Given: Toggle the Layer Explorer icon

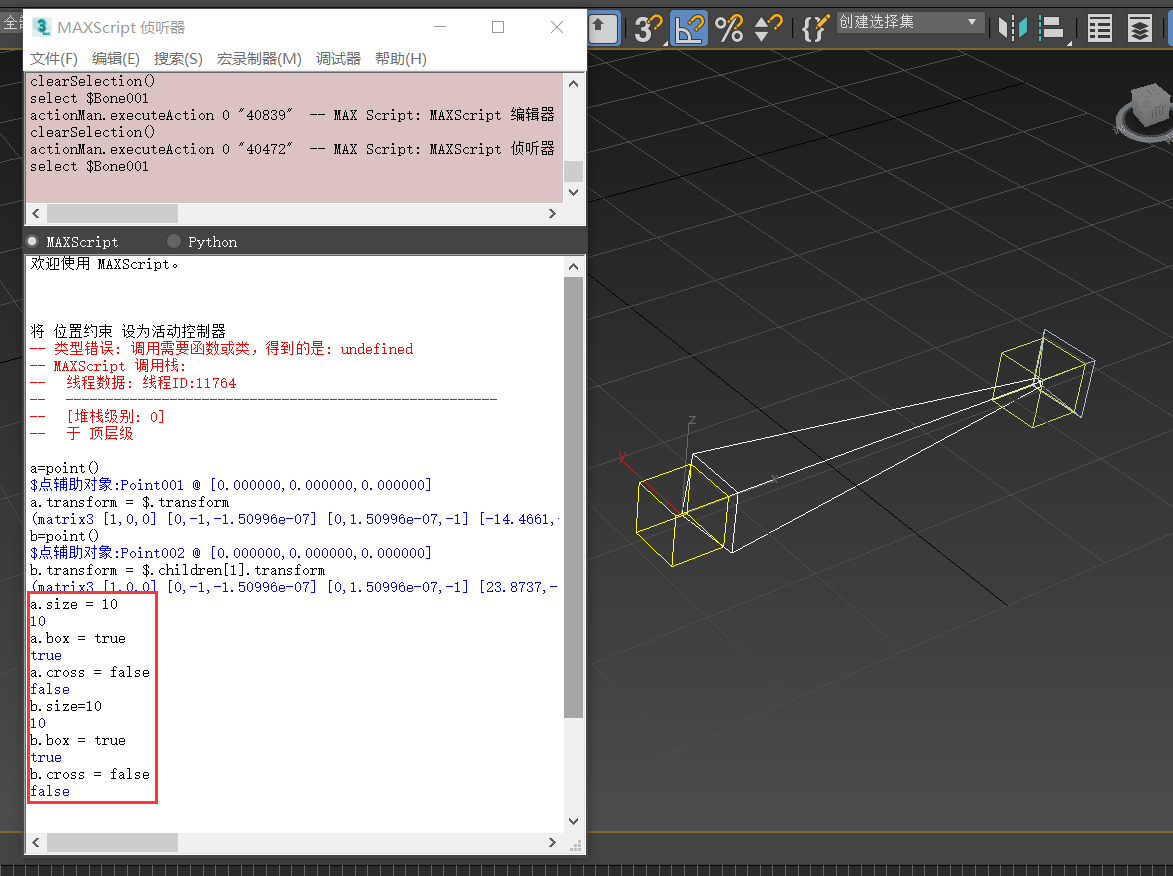Looking at the screenshot, I should (1139, 28).
